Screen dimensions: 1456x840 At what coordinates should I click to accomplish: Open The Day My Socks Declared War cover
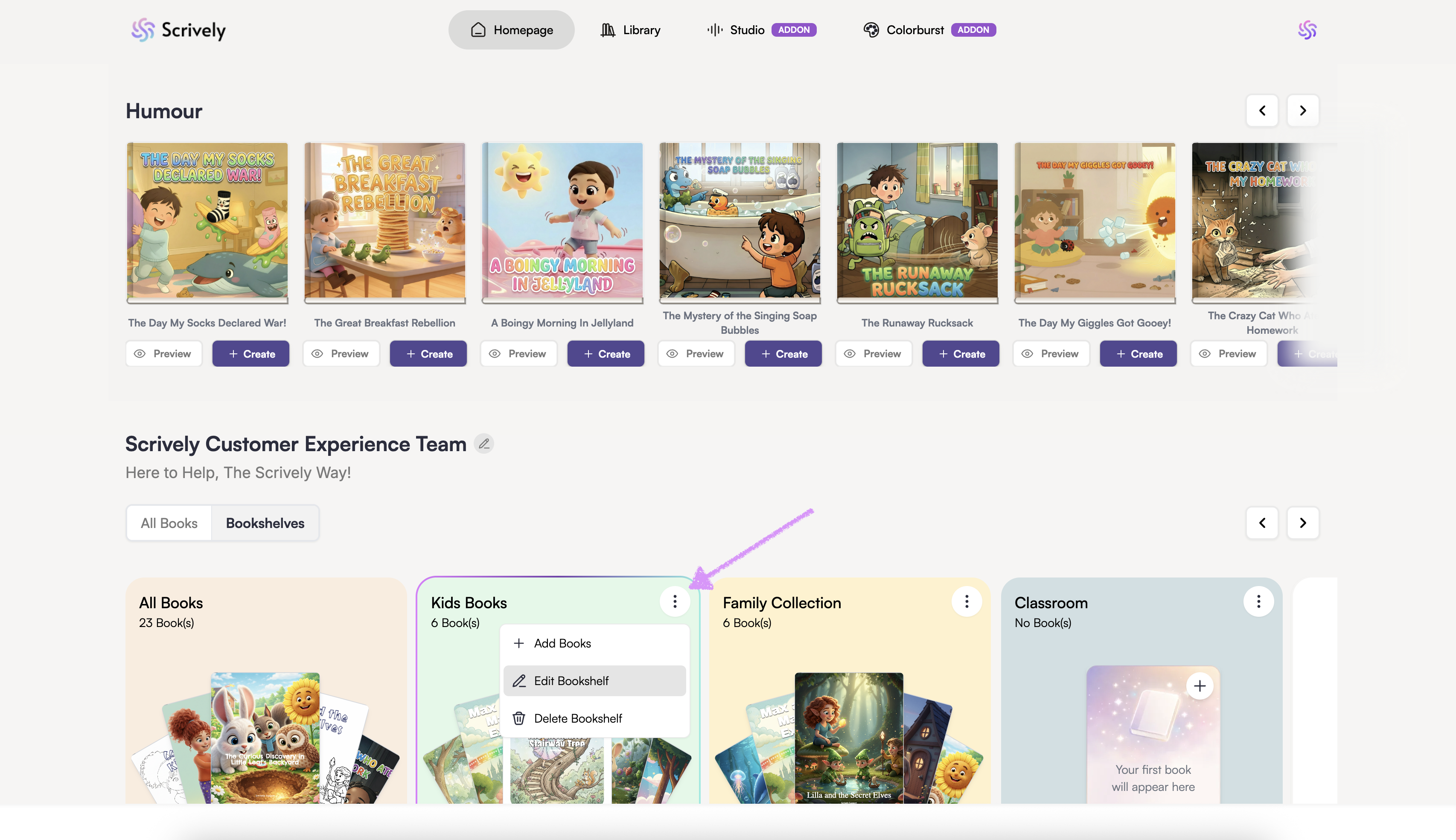click(x=207, y=221)
